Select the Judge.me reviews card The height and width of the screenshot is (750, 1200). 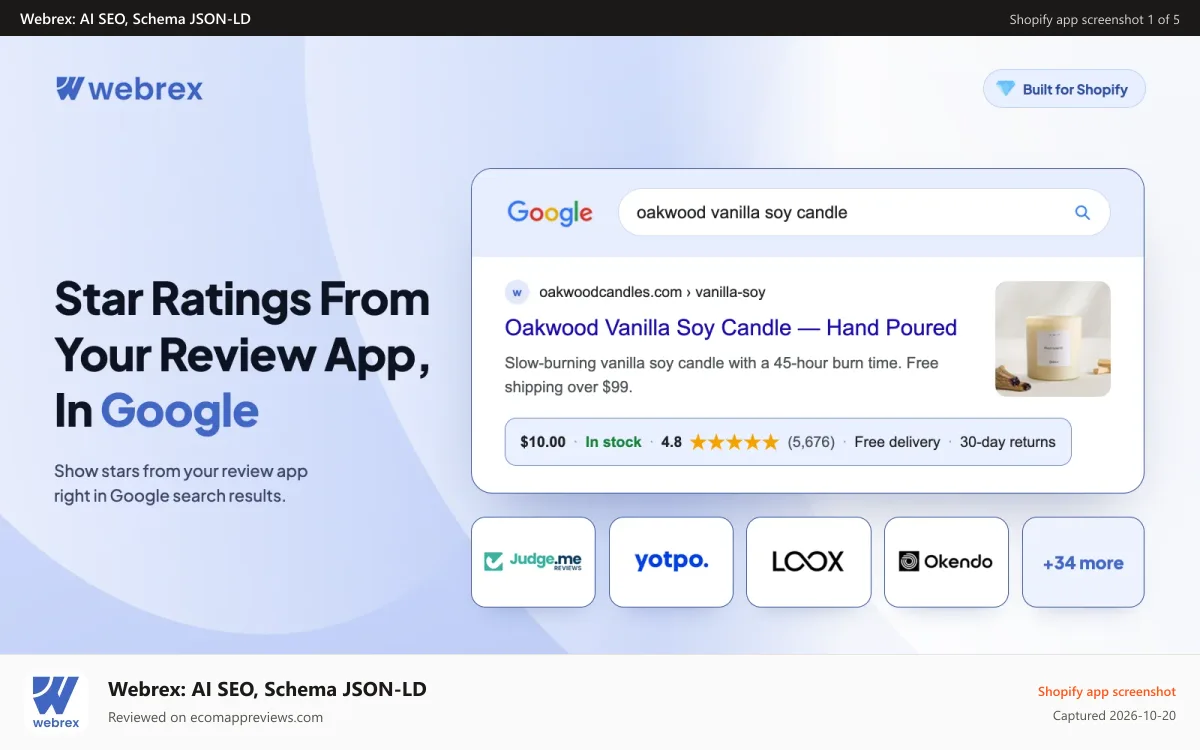(x=533, y=562)
